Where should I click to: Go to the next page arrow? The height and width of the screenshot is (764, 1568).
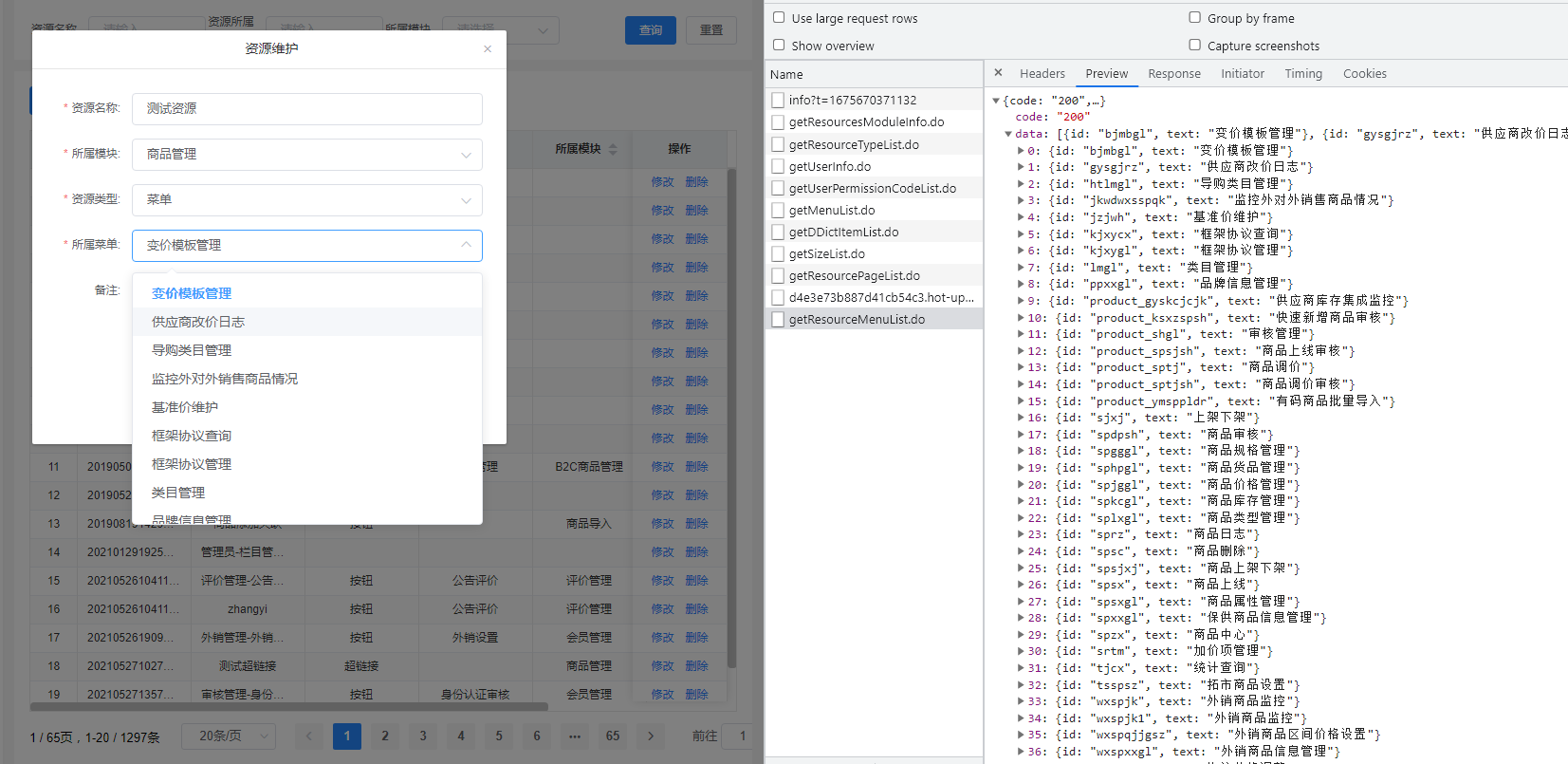point(651,736)
